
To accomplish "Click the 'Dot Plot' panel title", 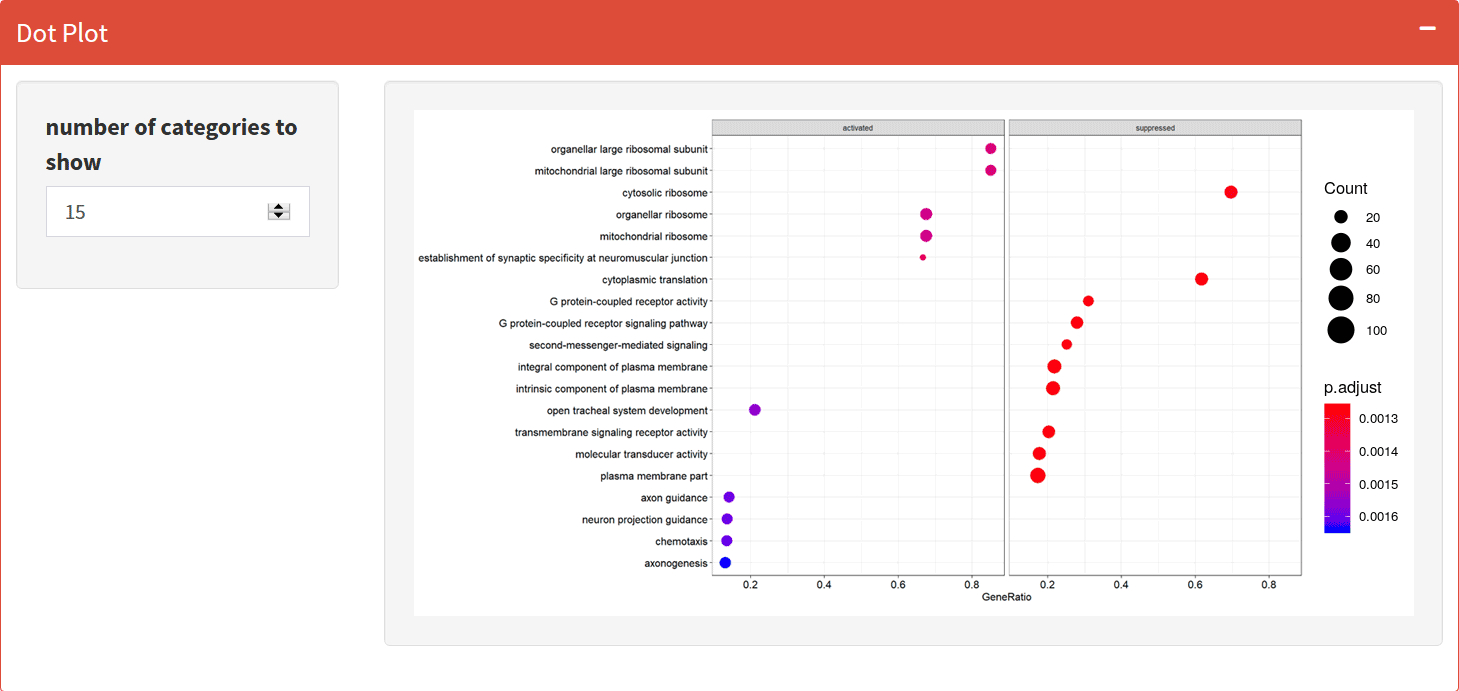I will [62, 33].
